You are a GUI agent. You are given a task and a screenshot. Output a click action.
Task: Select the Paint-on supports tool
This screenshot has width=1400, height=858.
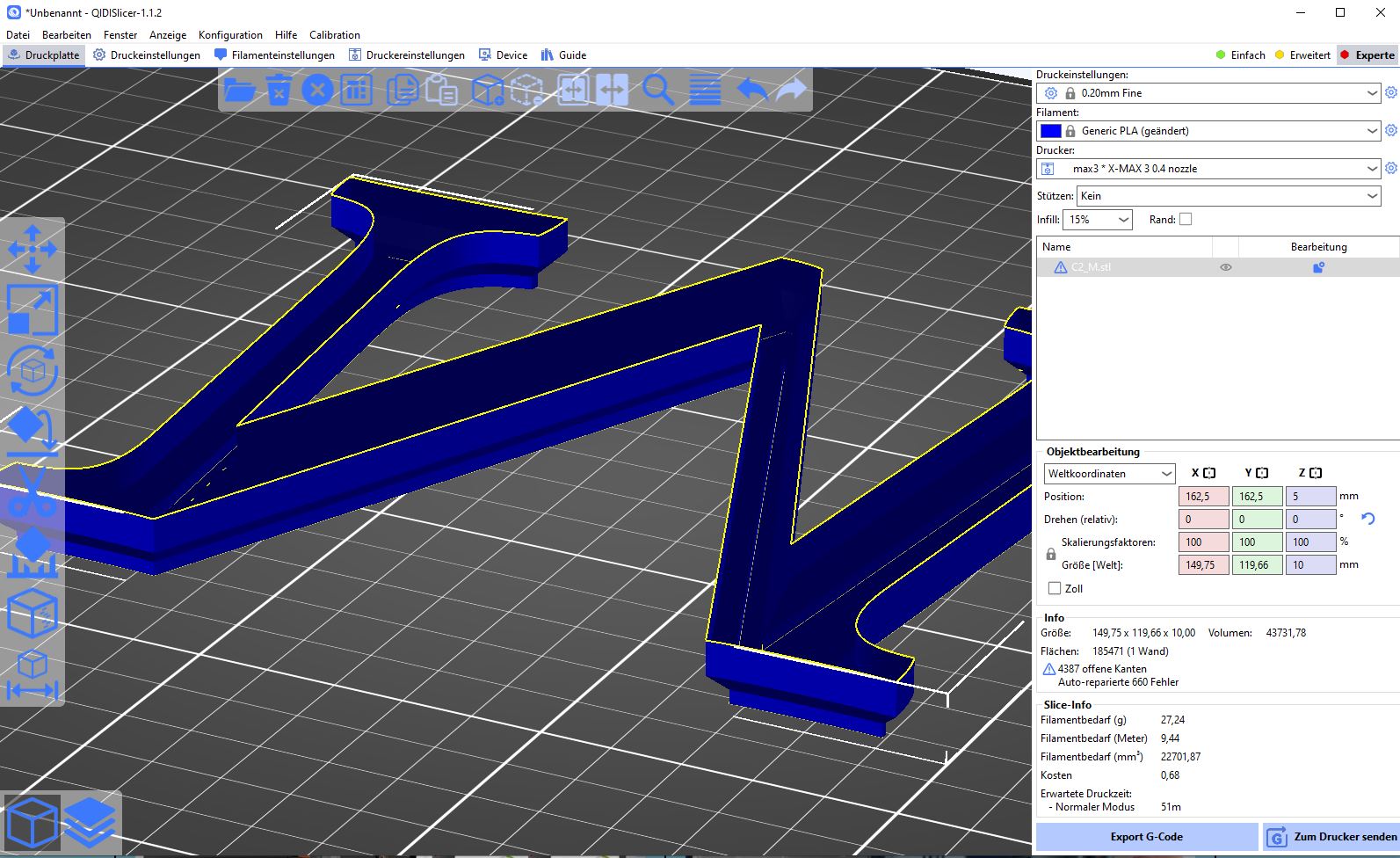pos(33,553)
